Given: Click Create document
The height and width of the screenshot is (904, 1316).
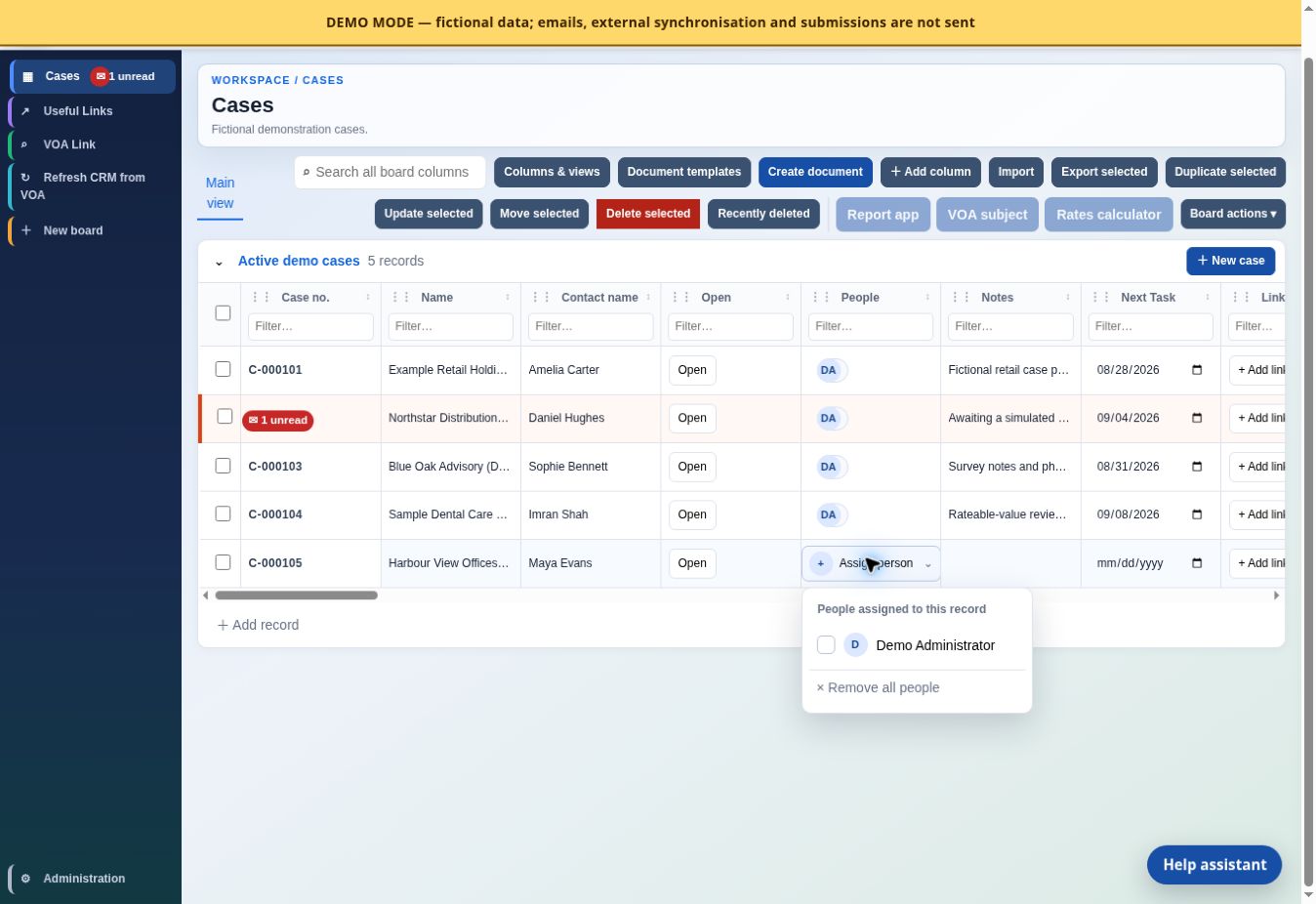Looking at the screenshot, I should pyautogui.click(x=815, y=172).
